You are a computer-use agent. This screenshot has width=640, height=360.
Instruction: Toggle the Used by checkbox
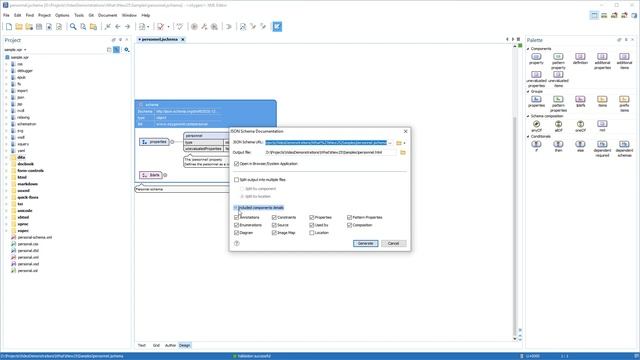click(311, 225)
